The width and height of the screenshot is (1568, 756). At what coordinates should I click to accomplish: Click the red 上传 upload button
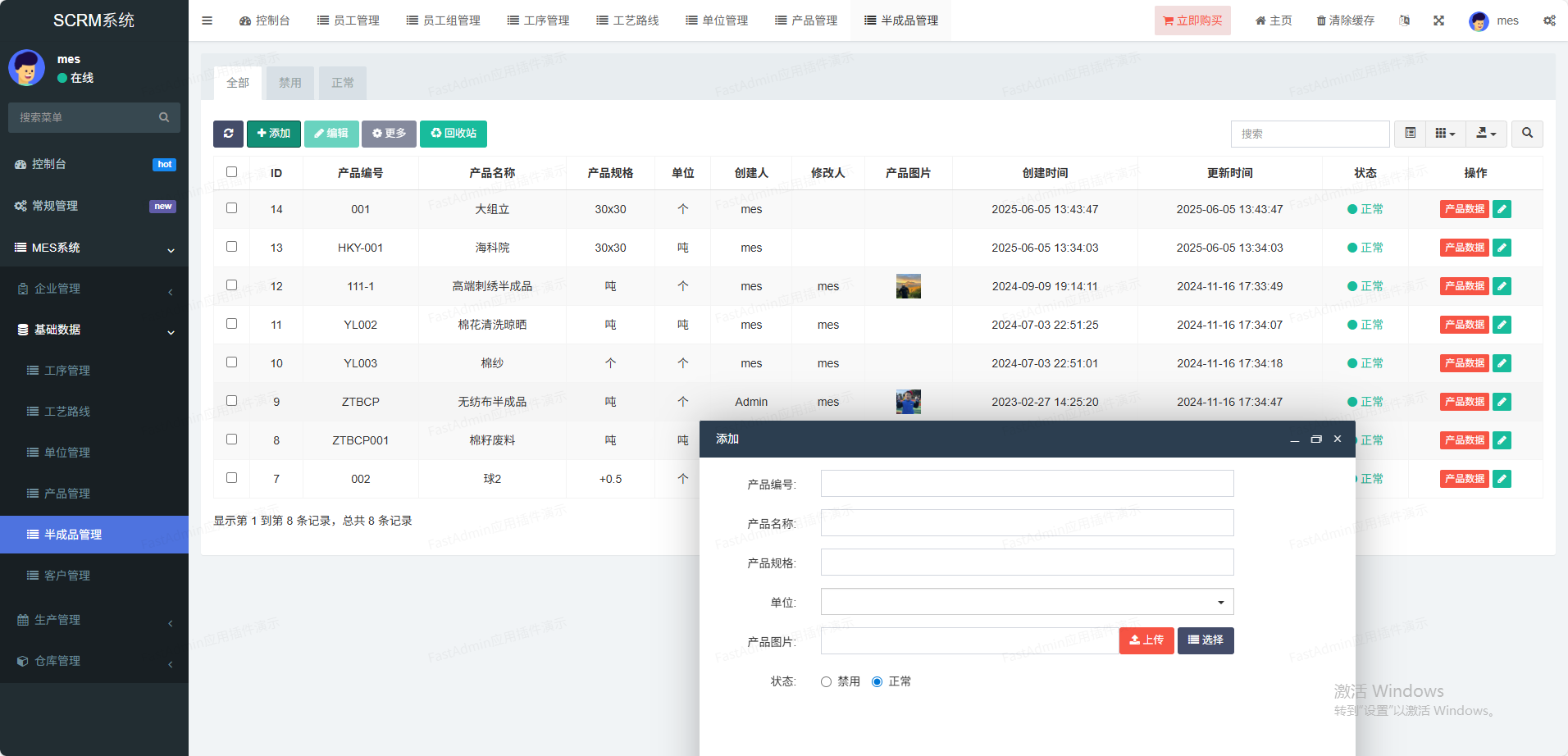[1146, 640]
